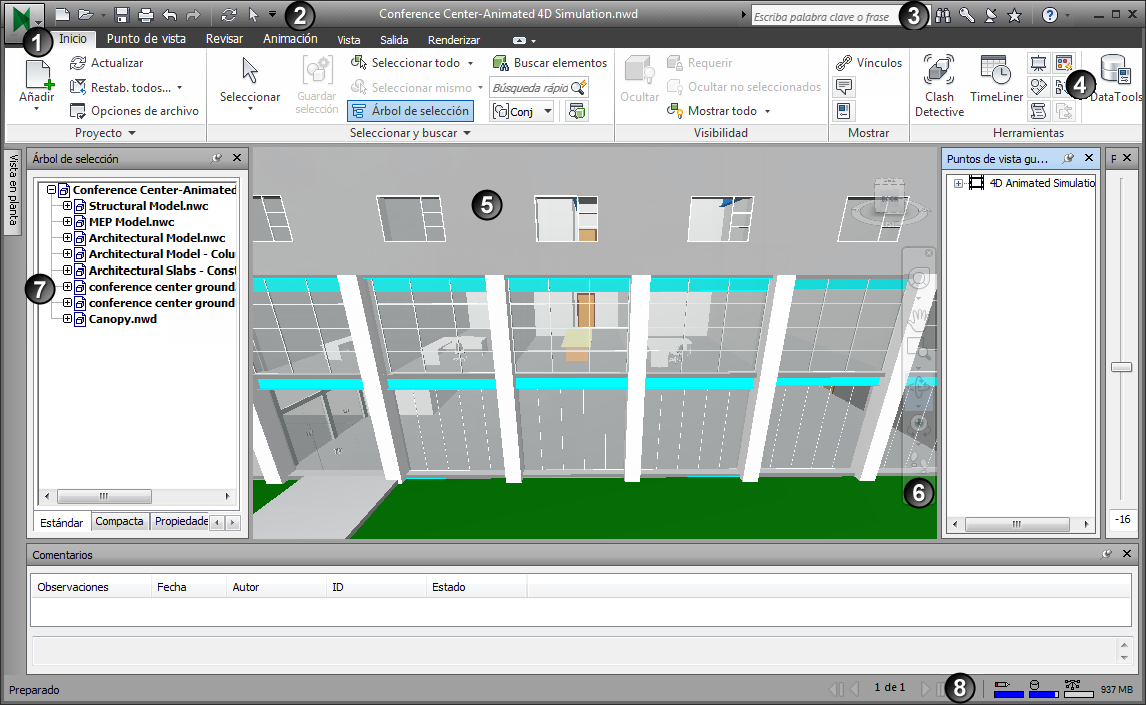The width and height of the screenshot is (1146, 705).
Task: Open the Restab. todos dropdown arrow
Action: coord(179,88)
